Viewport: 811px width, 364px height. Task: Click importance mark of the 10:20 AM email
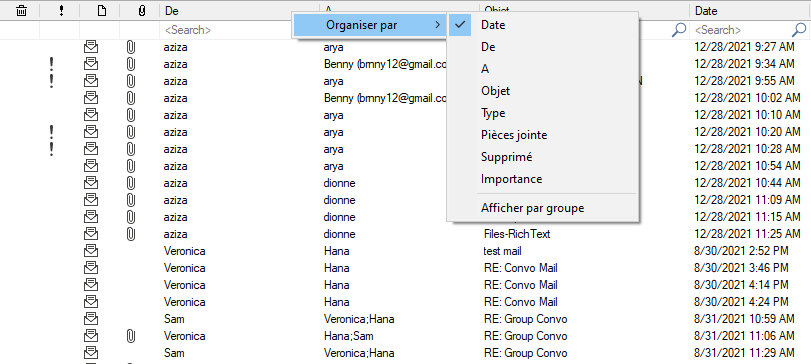(51, 132)
